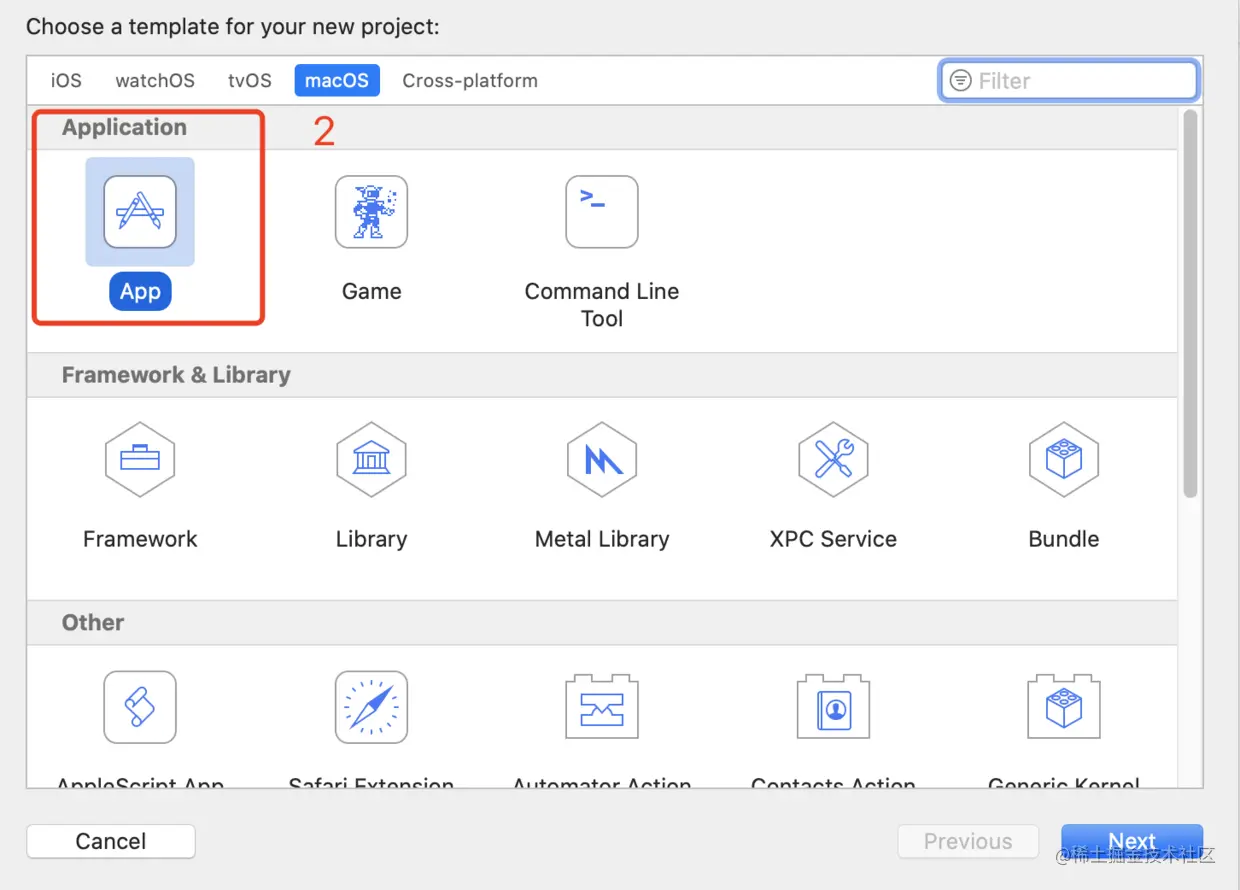The image size is (1240, 890).
Task: Click the Cancel button
Action: point(111,841)
